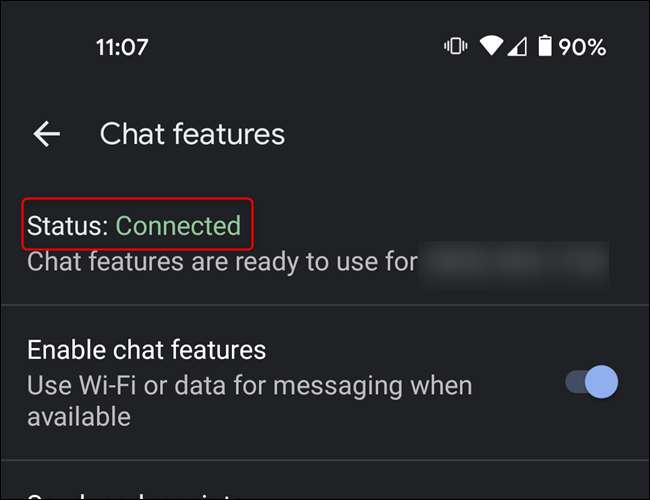Tap the Chat features page title

click(x=192, y=134)
